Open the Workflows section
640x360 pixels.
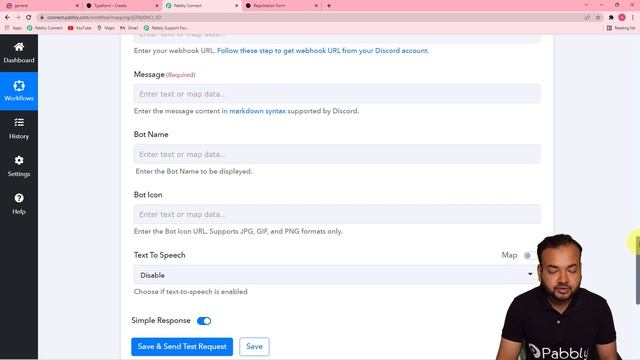[19, 91]
